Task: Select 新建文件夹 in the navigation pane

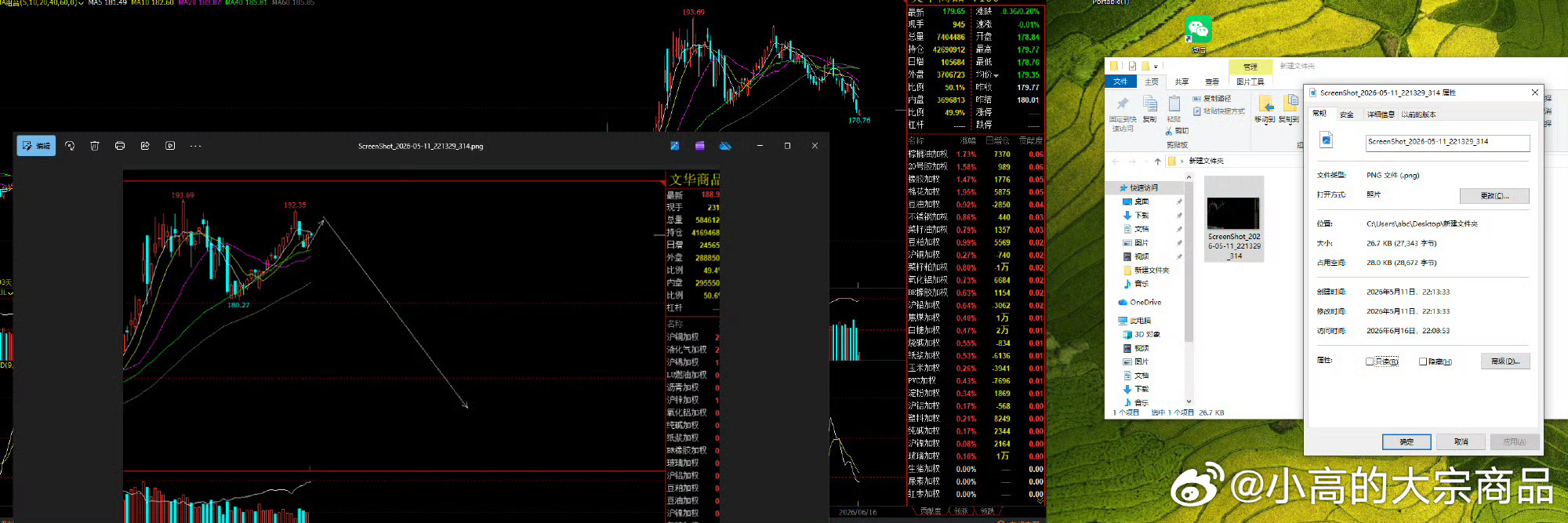Action: [1151, 271]
